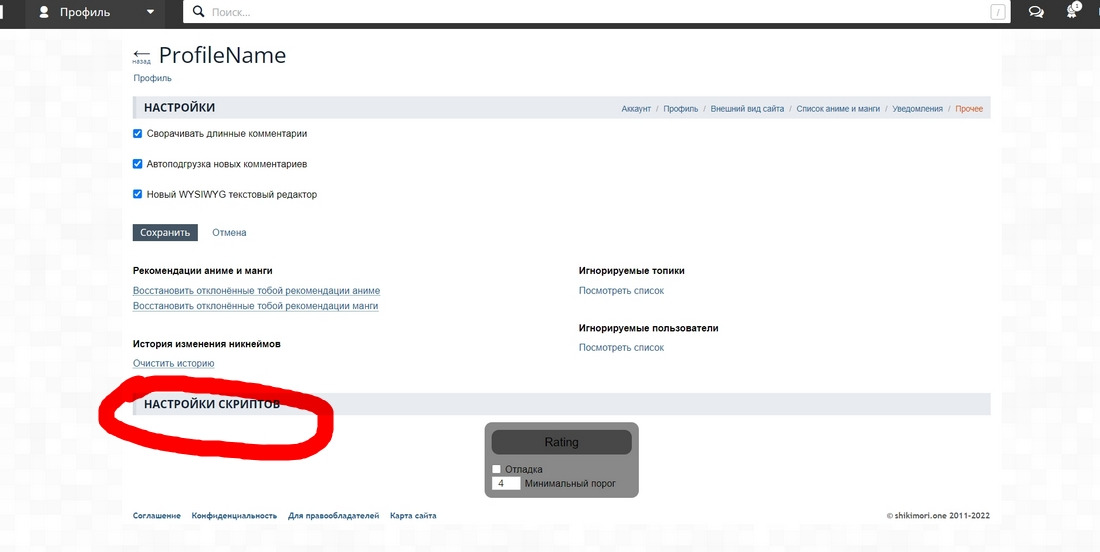This screenshot has width=1100, height=552.
Task: Go to 'Список аниме и манги' tab
Action: [x=838, y=108]
